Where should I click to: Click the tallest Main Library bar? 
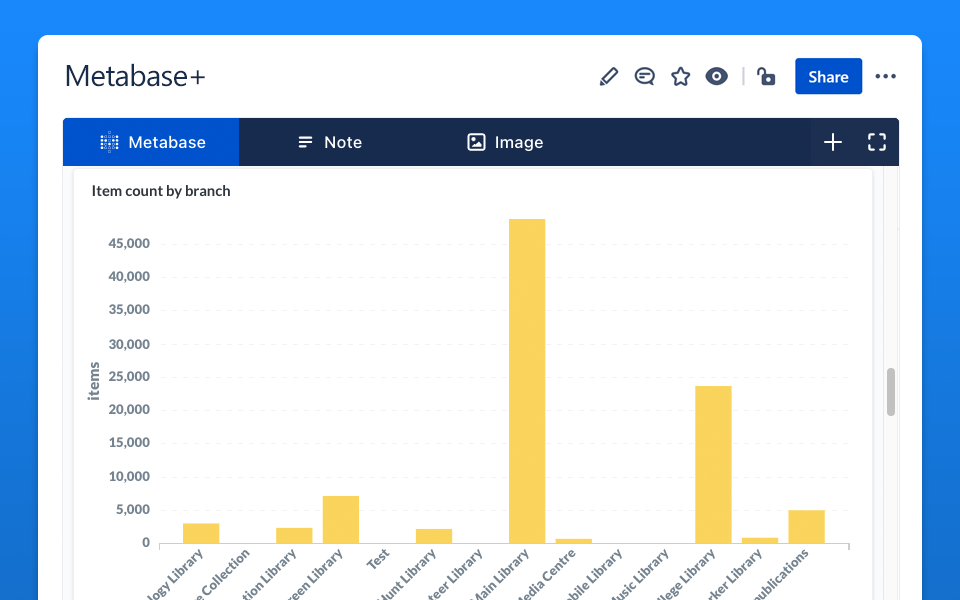tap(527, 380)
